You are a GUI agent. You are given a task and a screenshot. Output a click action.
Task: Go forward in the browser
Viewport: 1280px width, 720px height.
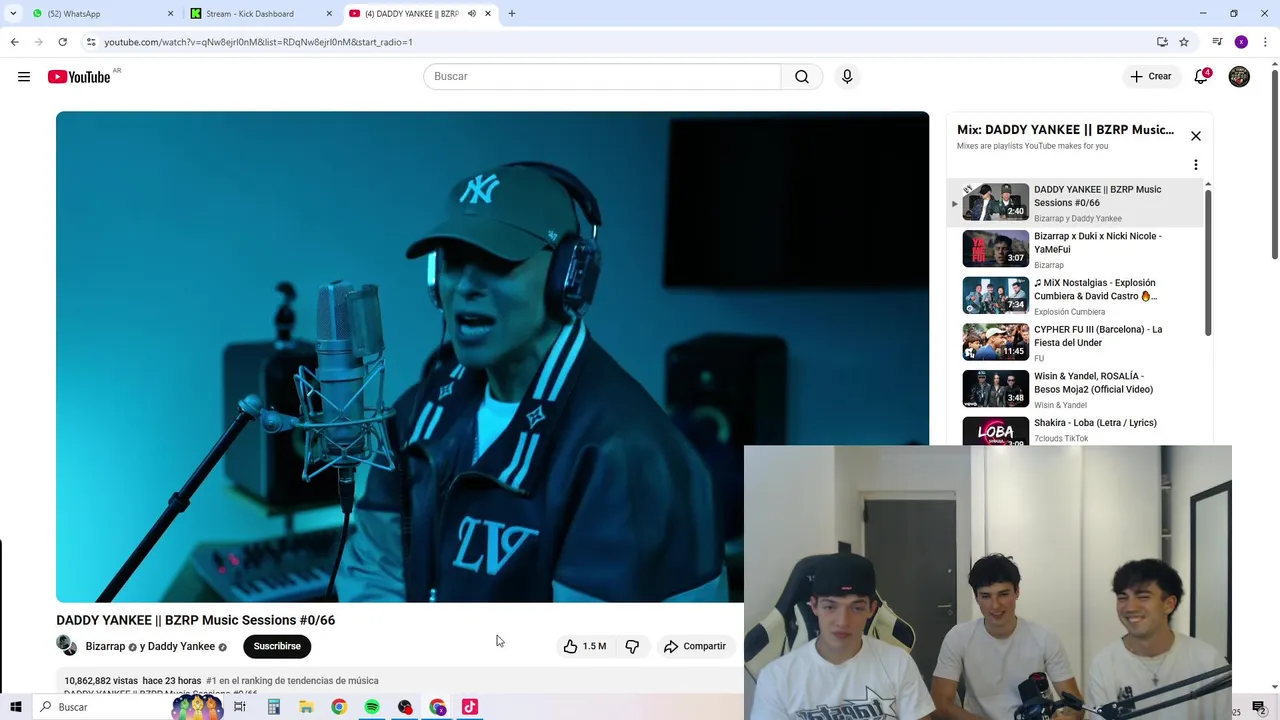[39, 42]
